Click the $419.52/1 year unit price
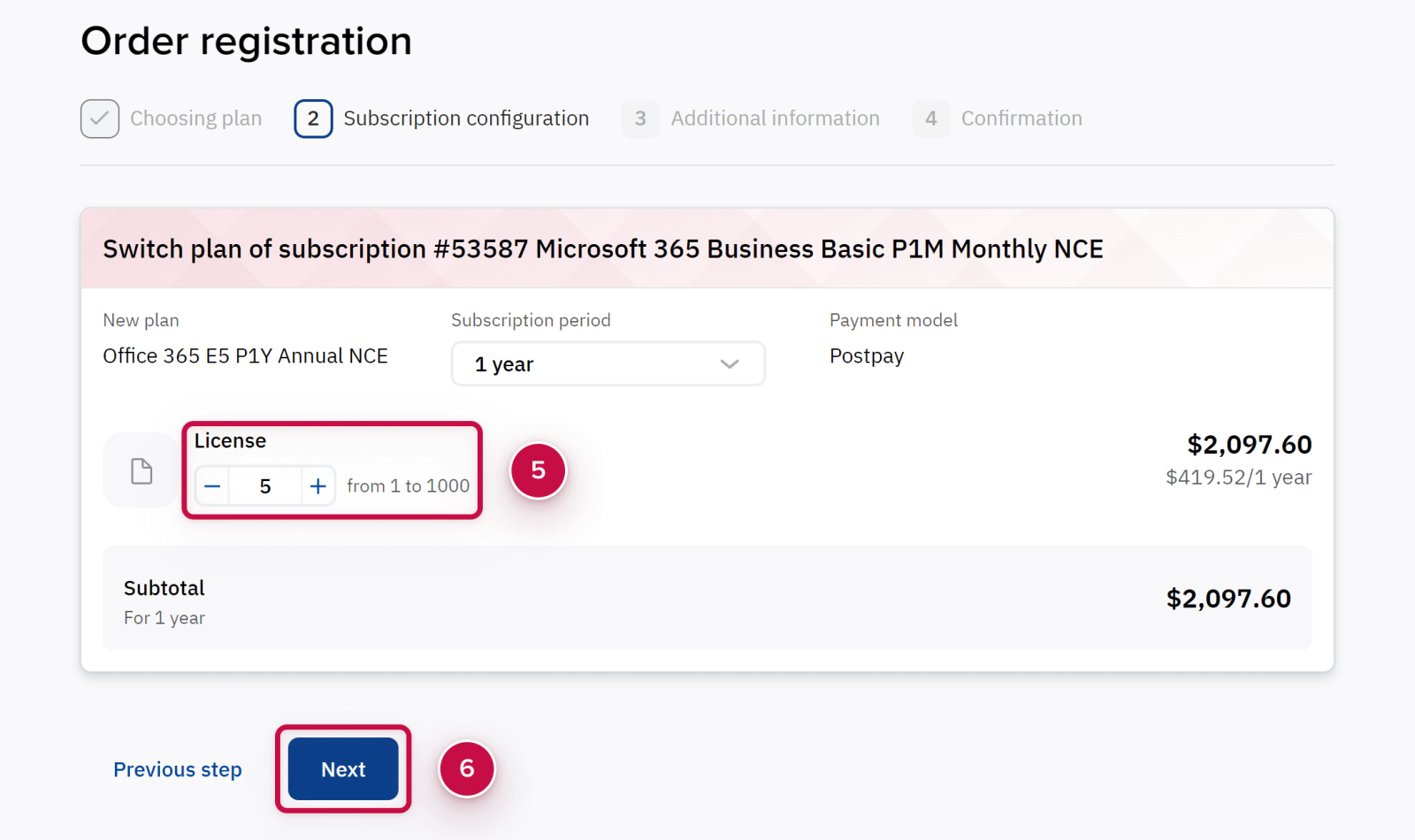Image resolution: width=1415 pixels, height=840 pixels. pyautogui.click(x=1238, y=477)
